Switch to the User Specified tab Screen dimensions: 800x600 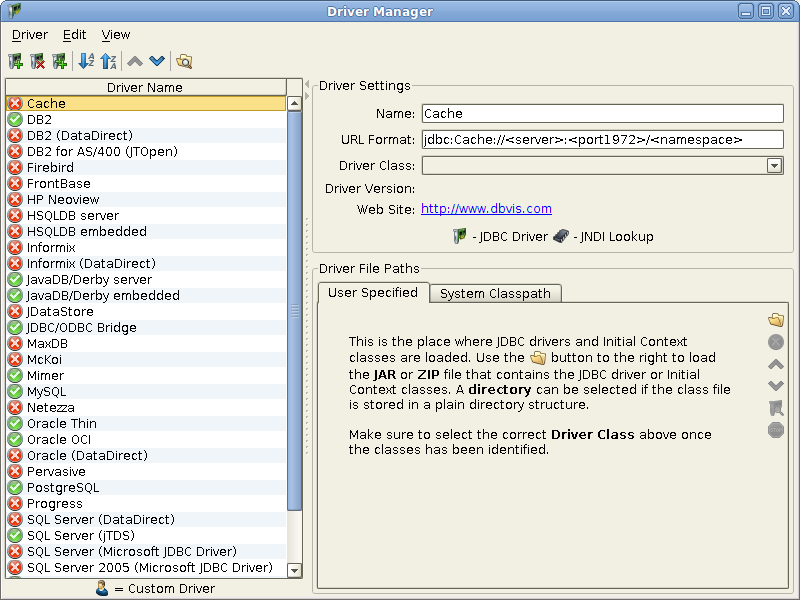pos(373,293)
